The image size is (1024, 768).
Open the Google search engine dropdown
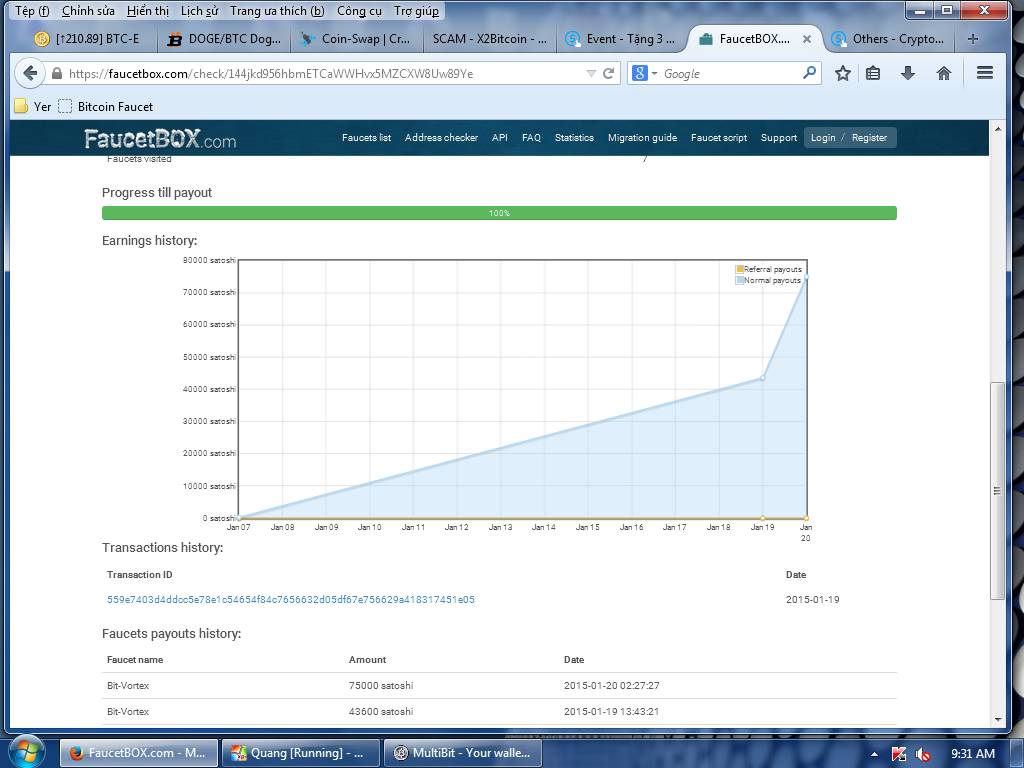[645, 73]
